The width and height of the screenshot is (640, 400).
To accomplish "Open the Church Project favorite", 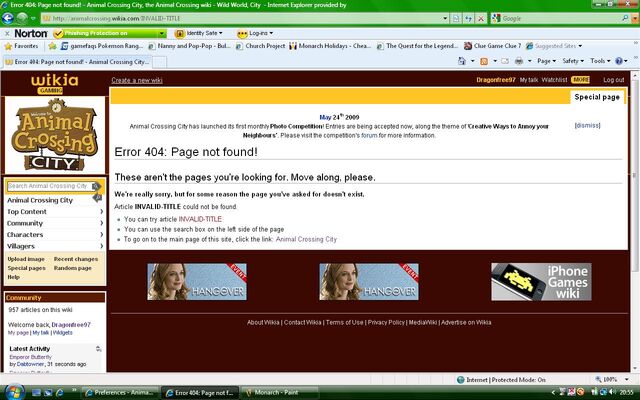I will point(260,46).
